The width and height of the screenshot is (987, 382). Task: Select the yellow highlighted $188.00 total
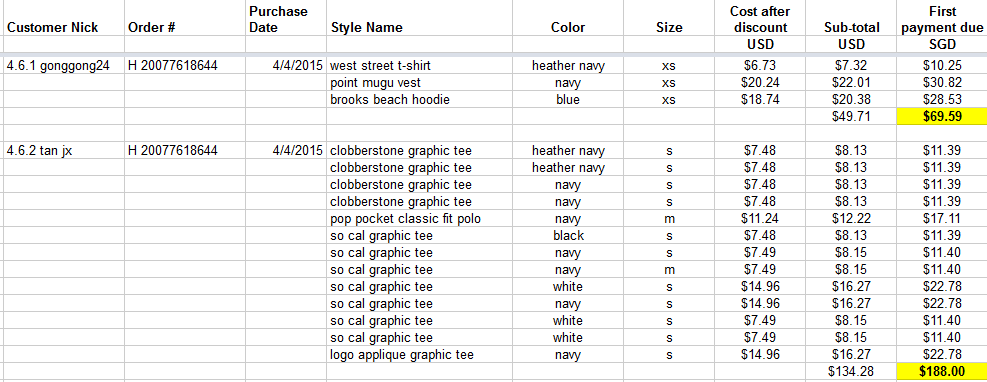[942, 371]
